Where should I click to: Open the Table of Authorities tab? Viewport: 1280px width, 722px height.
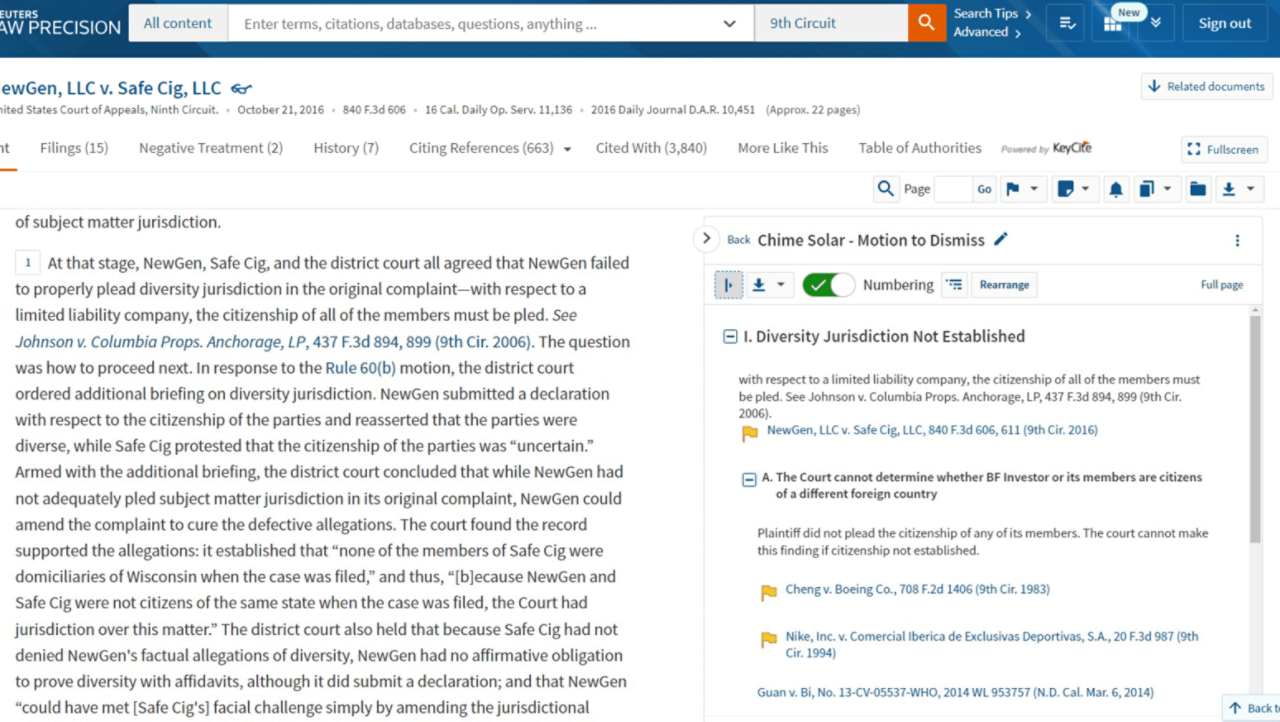tap(919, 148)
